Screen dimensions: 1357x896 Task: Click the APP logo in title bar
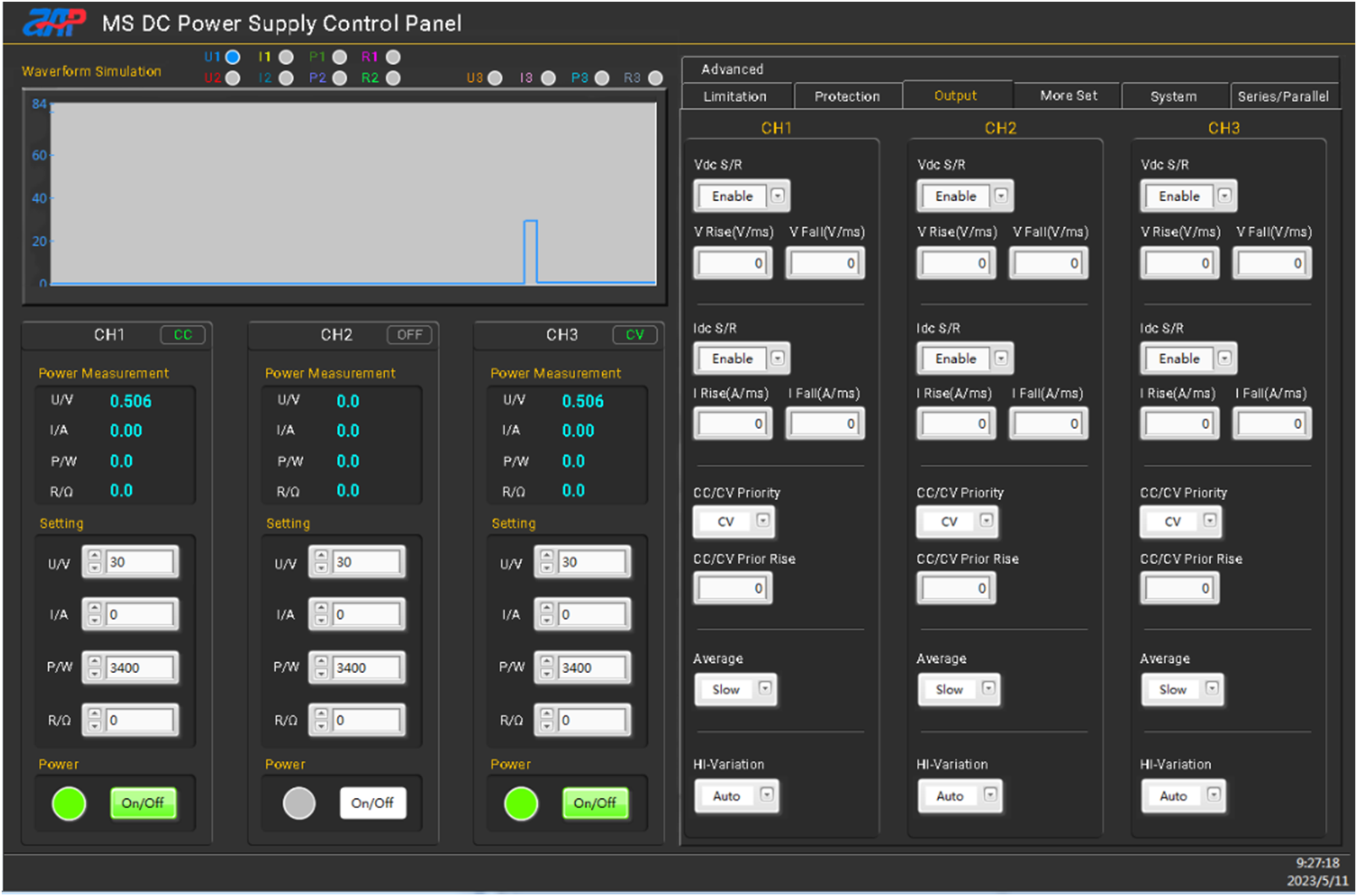[54, 23]
